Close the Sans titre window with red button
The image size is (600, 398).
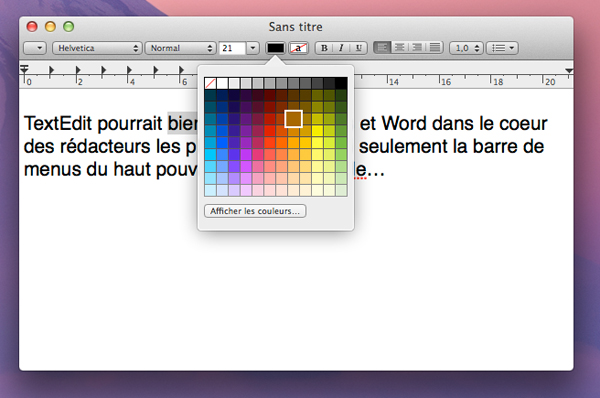pos(32,26)
